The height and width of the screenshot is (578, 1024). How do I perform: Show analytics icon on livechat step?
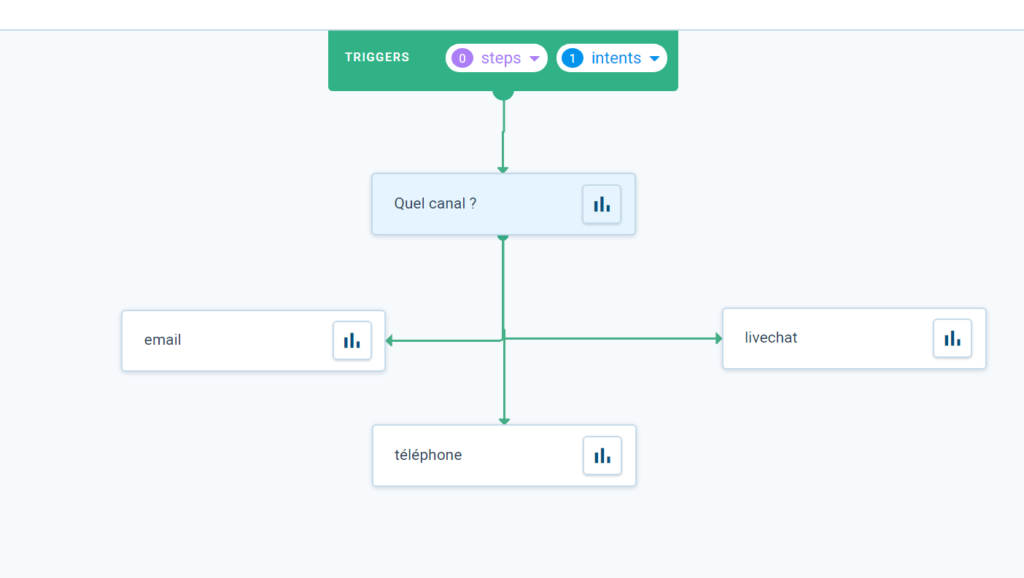952,338
